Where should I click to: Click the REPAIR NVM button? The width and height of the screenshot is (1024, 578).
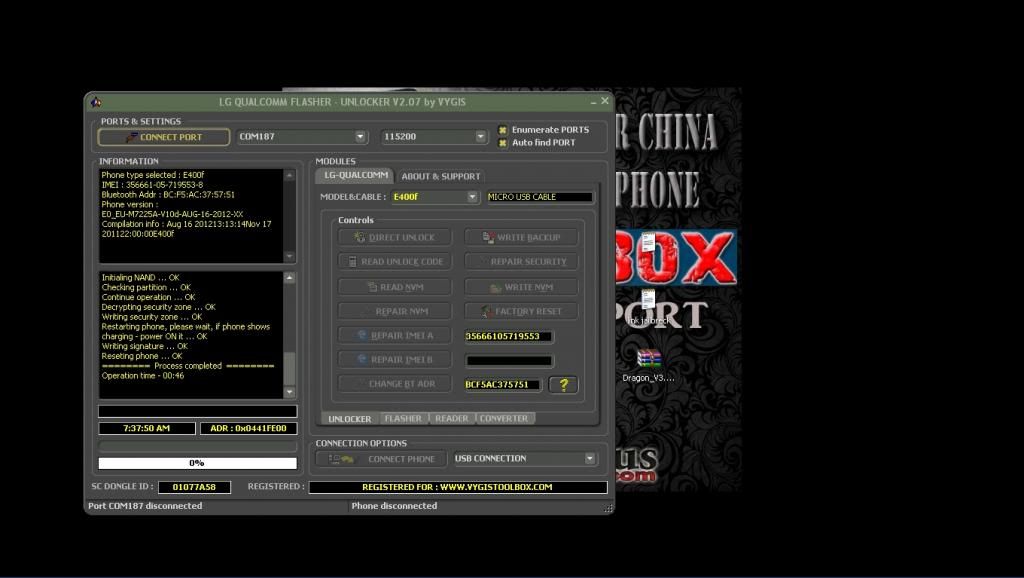[x=394, y=312]
